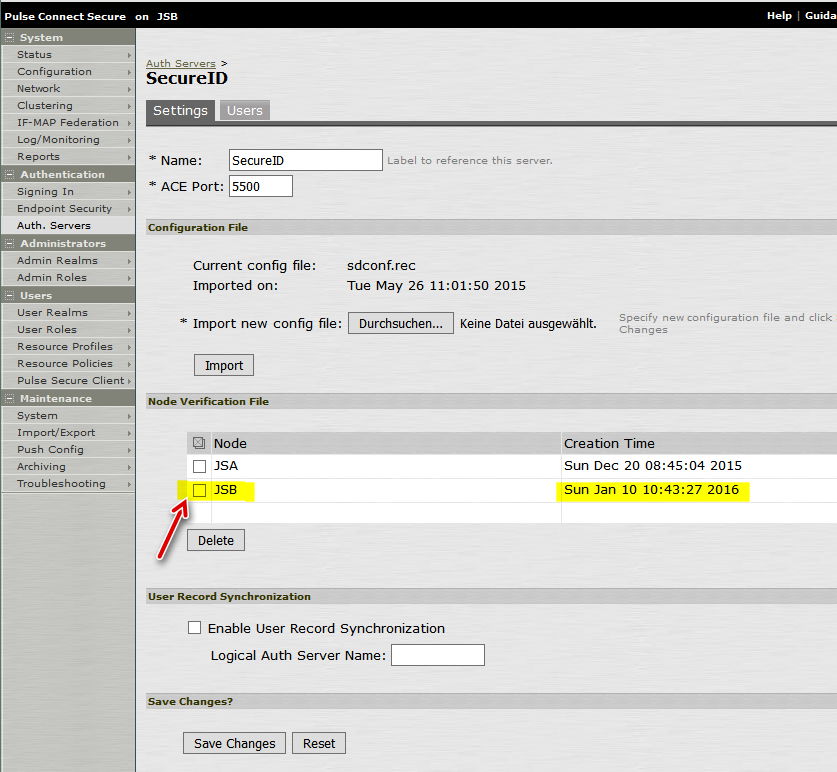Image resolution: width=837 pixels, height=772 pixels.
Task: Open the Status menu item
Action: point(68,54)
